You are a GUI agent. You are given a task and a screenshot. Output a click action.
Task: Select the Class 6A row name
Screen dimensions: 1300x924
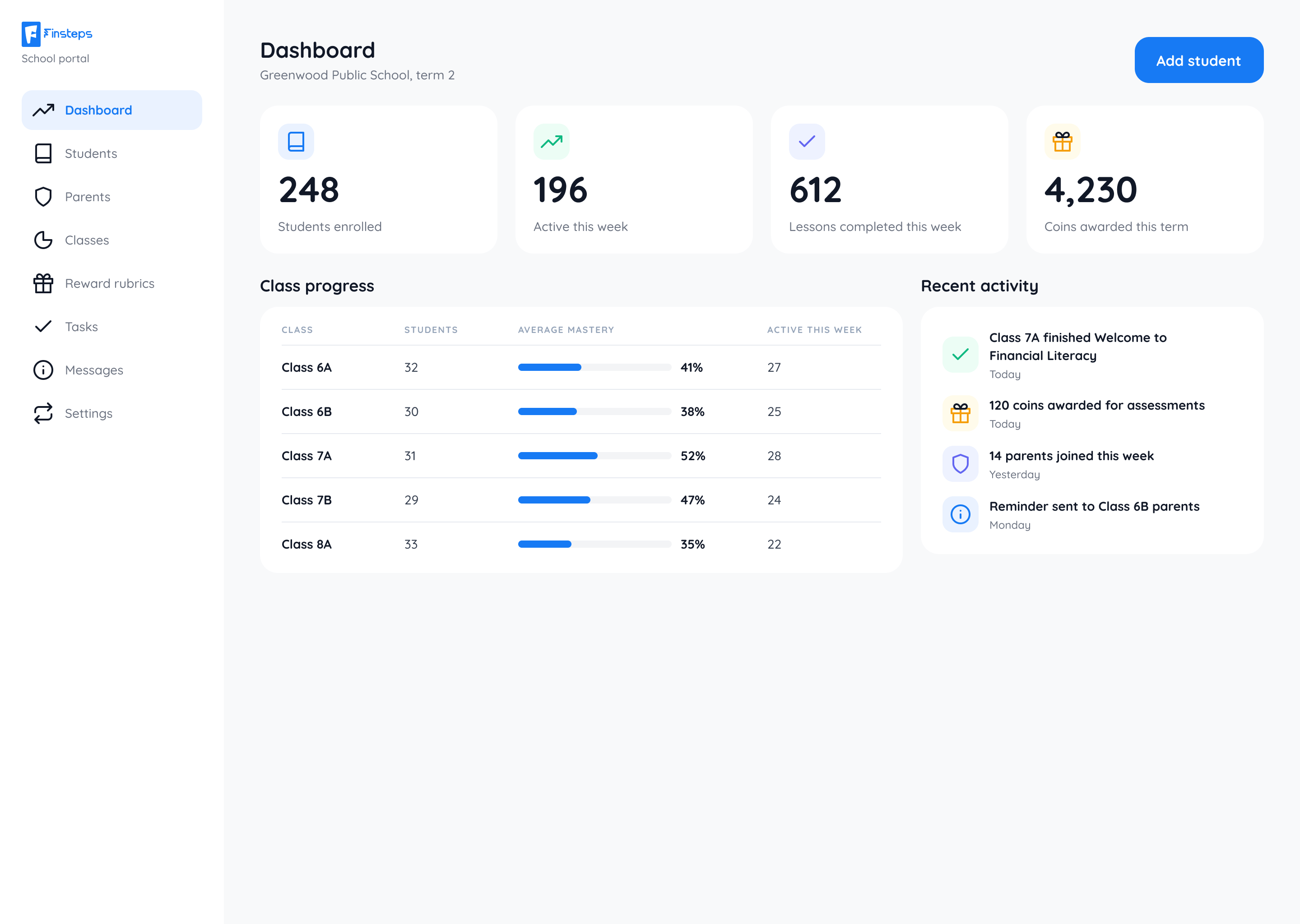tap(306, 368)
